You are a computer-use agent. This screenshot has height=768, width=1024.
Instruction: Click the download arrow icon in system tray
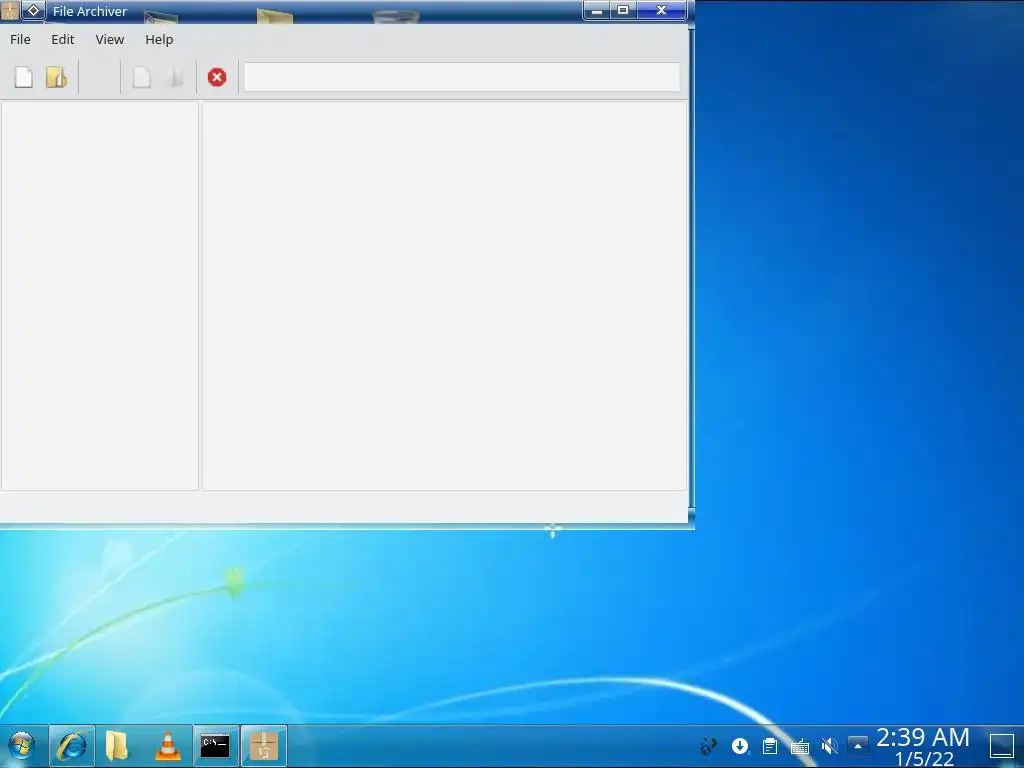740,746
